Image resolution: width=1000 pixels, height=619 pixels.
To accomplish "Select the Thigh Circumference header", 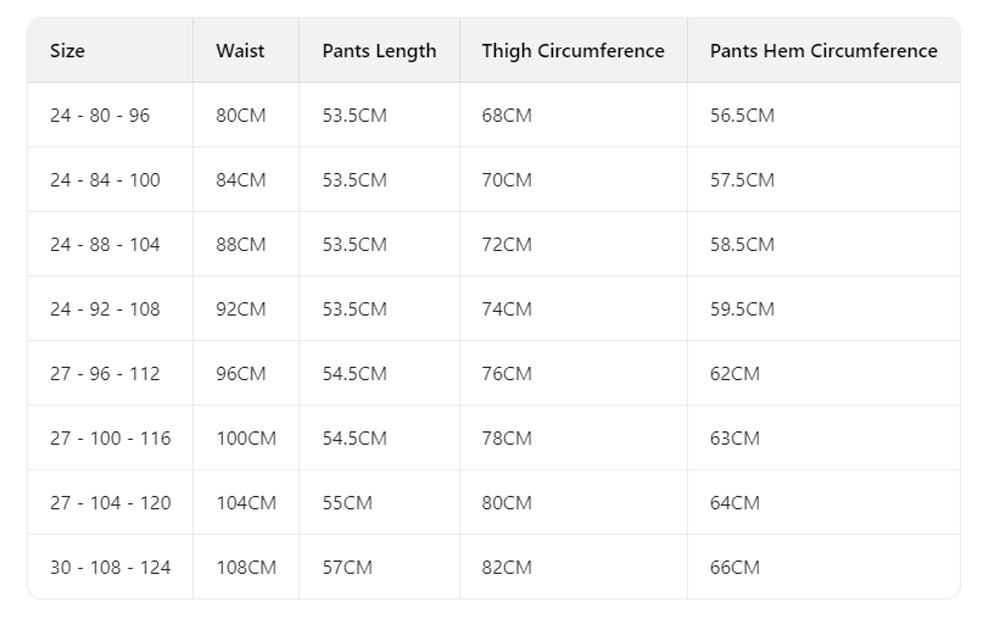I will [x=573, y=51].
